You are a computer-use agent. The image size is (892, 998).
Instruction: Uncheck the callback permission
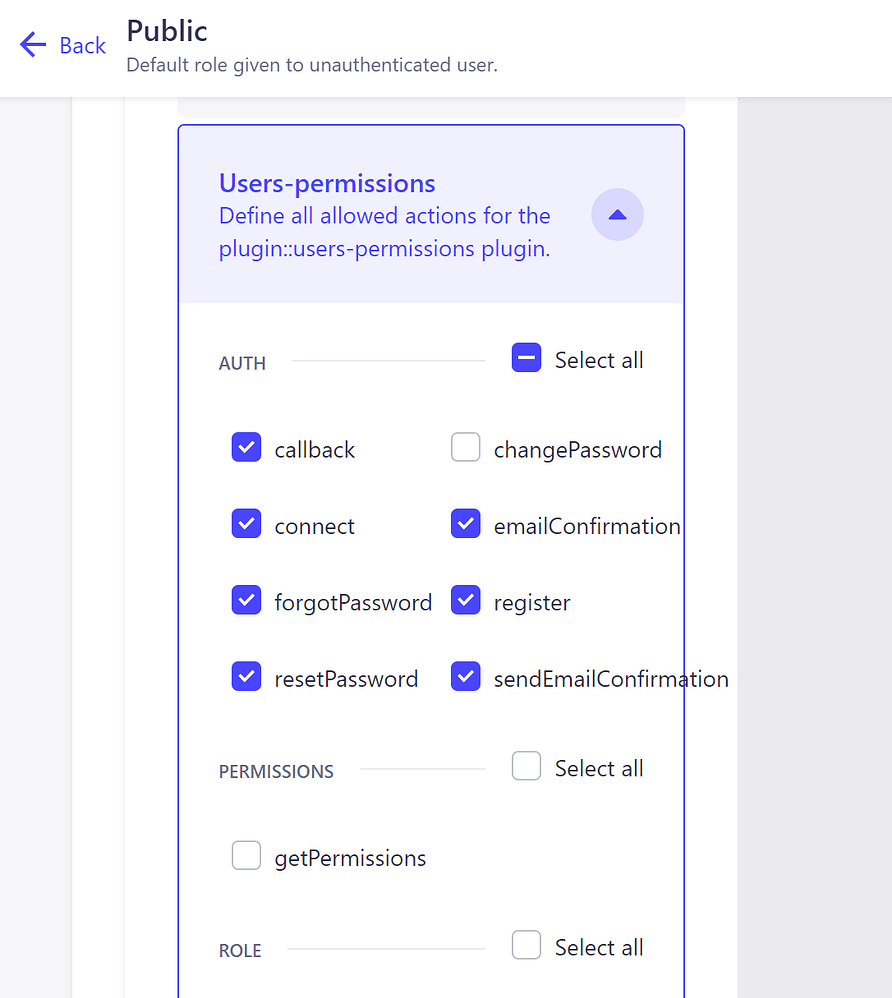[x=246, y=447]
